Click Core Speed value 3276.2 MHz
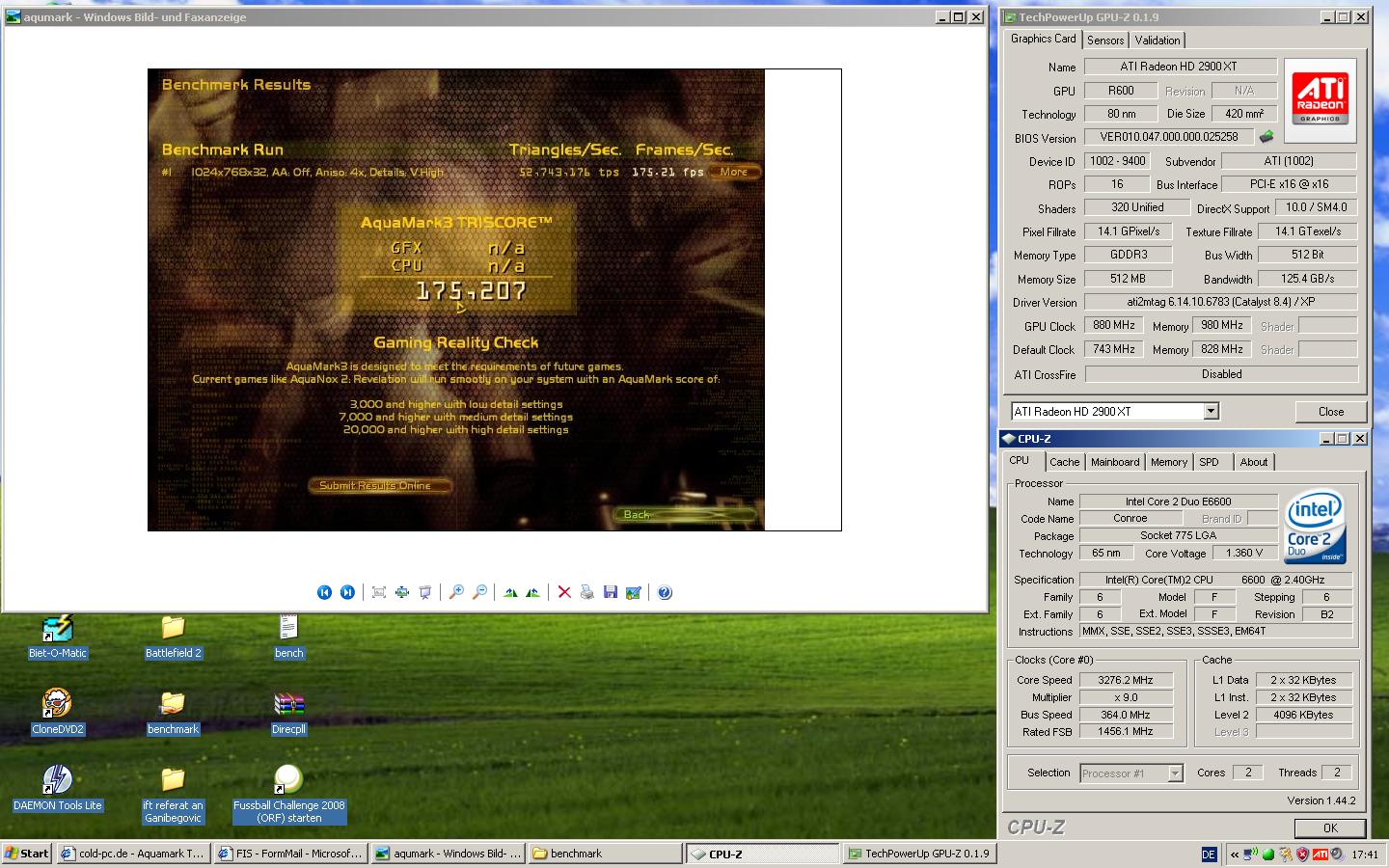Image resolution: width=1389 pixels, height=868 pixels. (1126, 680)
